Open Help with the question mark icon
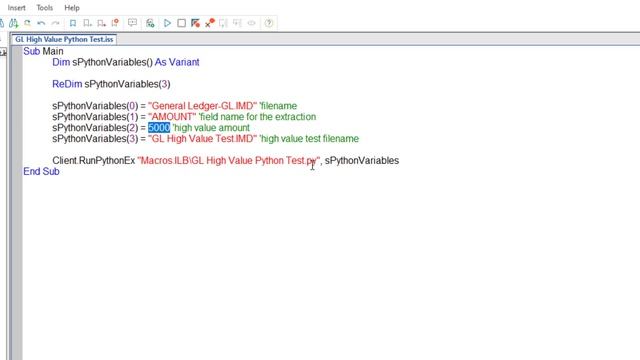This screenshot has height=360, width=640. (269, 23)
